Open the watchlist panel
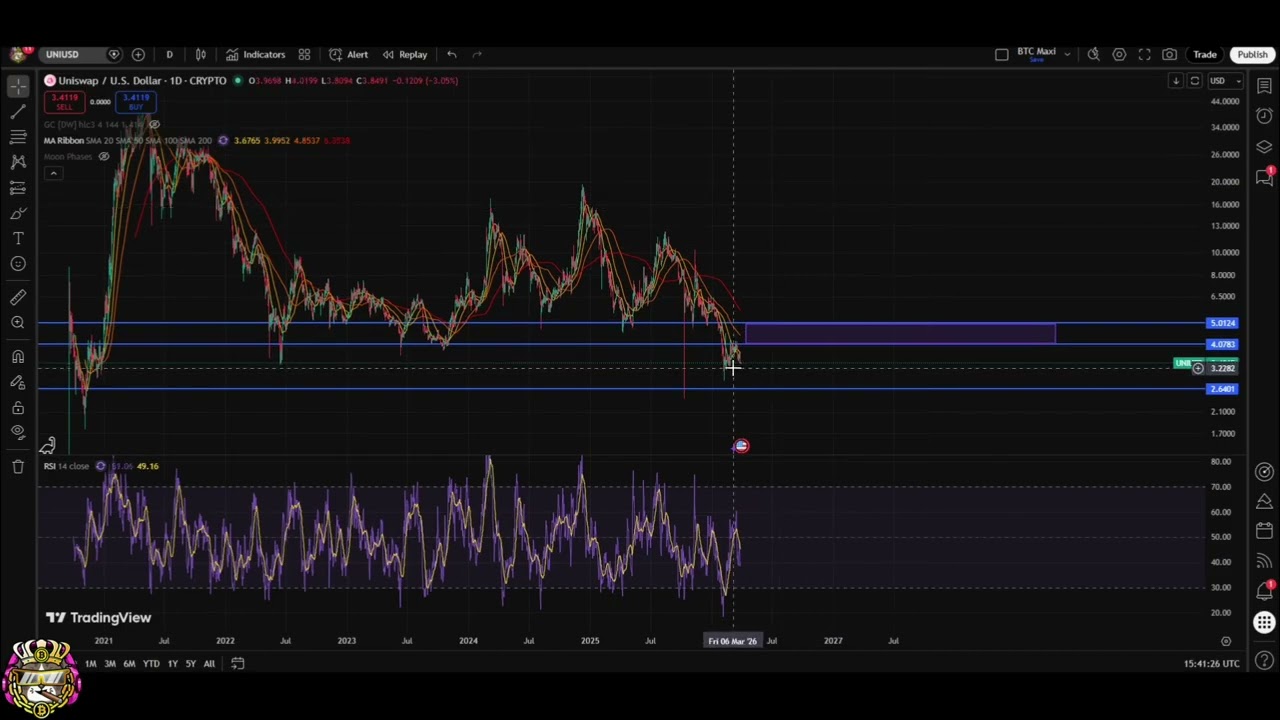Image resolution: width=1280 pixels, height=720 pixels. coord(1264,86)
